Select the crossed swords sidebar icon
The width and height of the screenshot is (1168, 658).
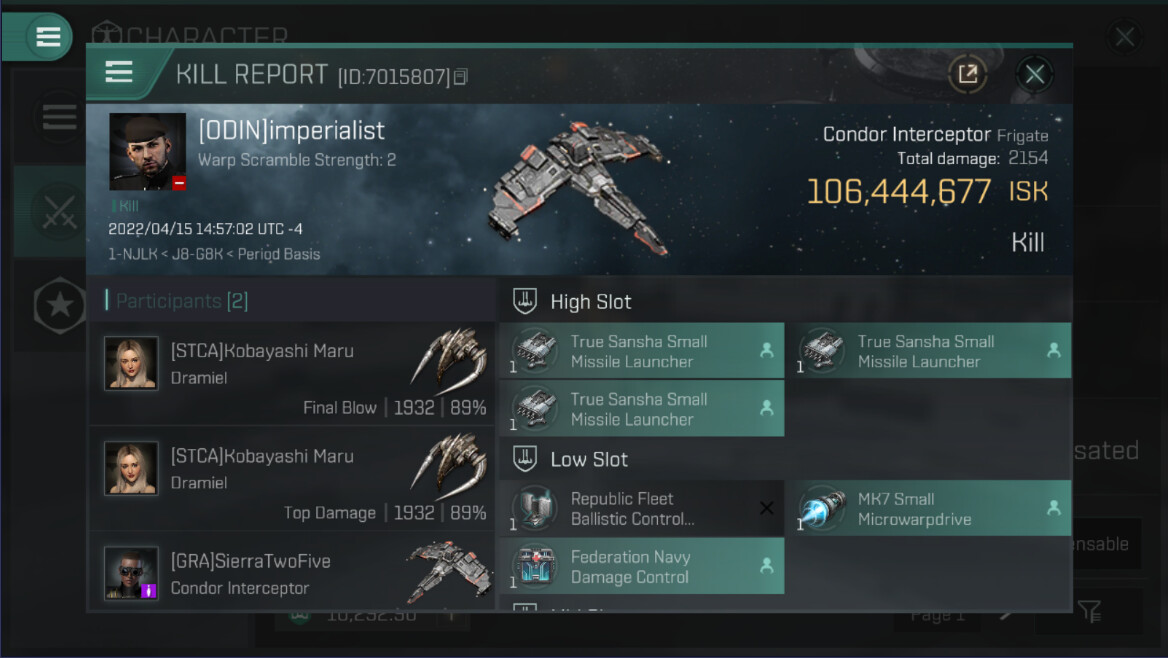click(x=59, y=212)
